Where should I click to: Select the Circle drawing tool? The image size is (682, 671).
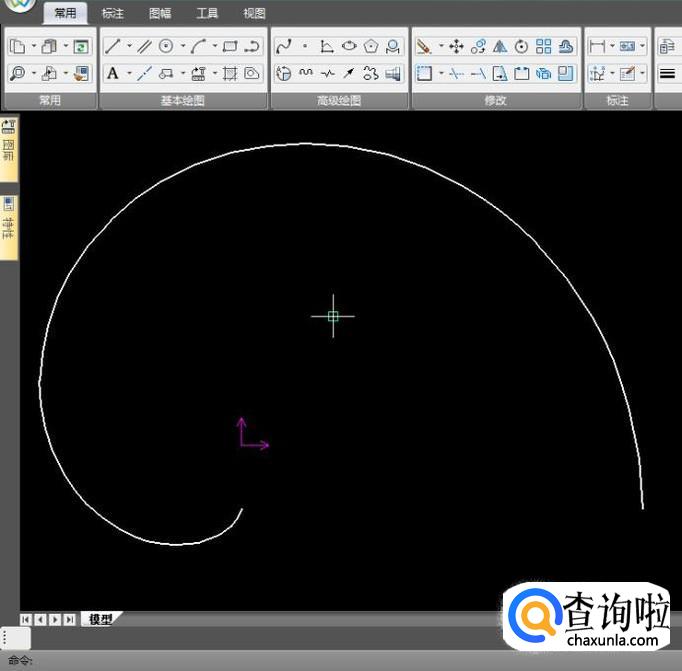pos(167,46)
